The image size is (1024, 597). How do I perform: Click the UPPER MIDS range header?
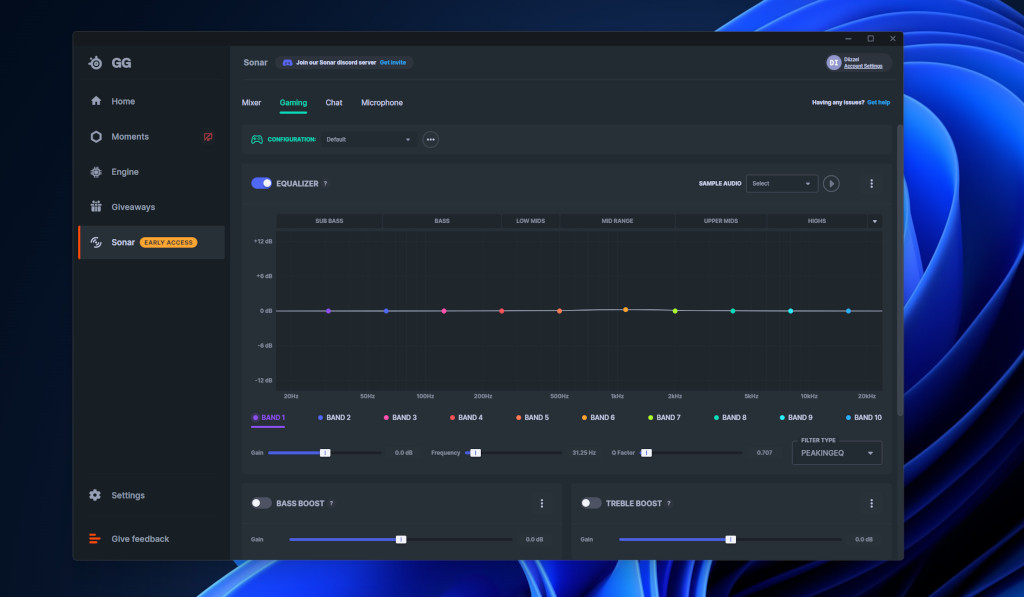coord(721,221)
